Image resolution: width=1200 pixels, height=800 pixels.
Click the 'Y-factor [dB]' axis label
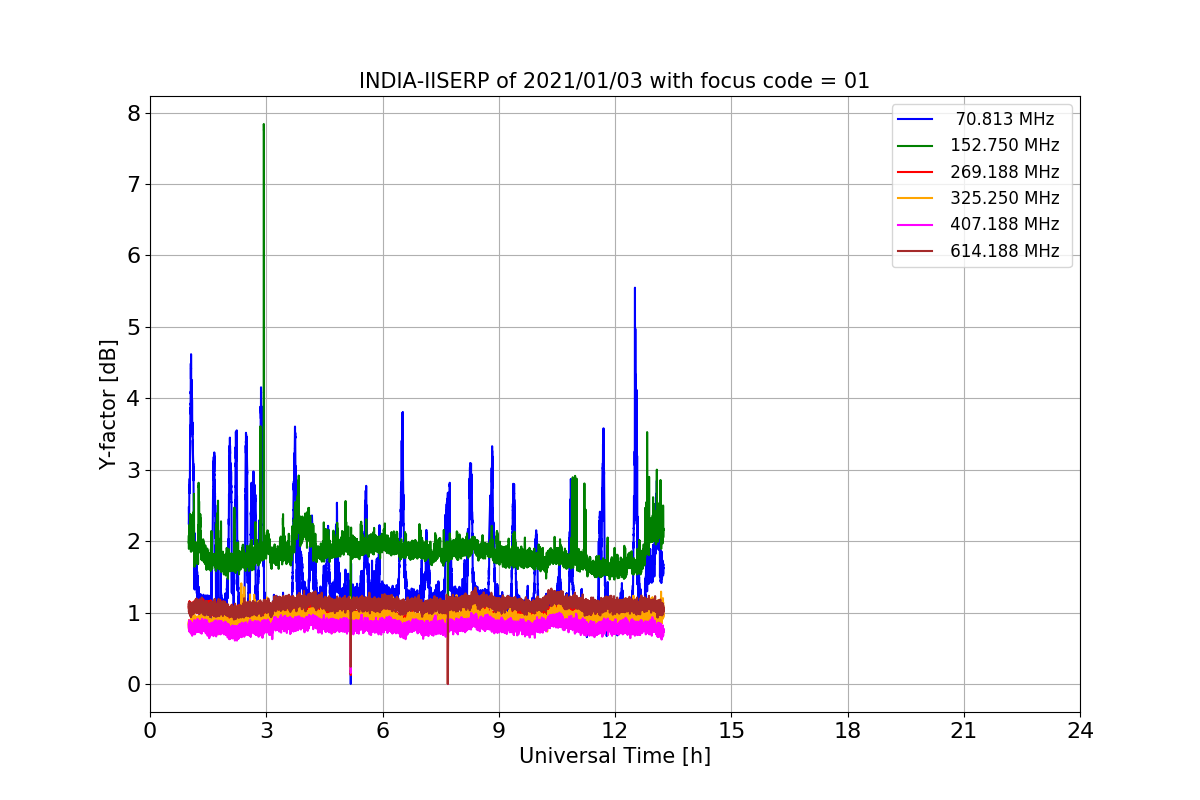coord(108,405)
